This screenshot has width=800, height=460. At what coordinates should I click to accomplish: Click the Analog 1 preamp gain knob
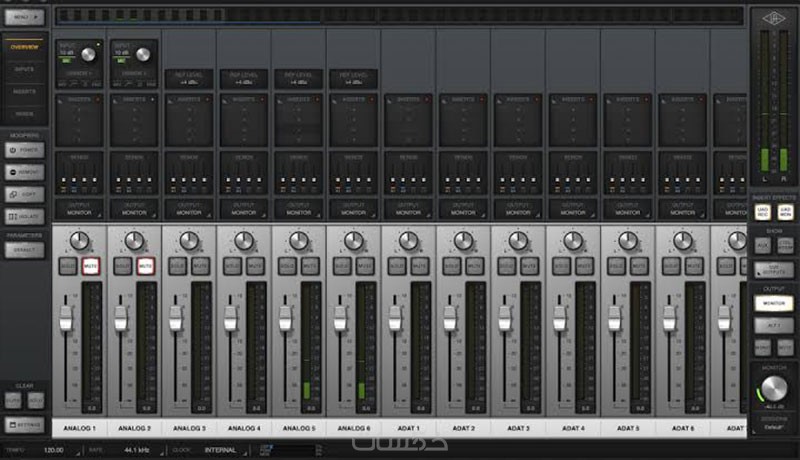88,55
